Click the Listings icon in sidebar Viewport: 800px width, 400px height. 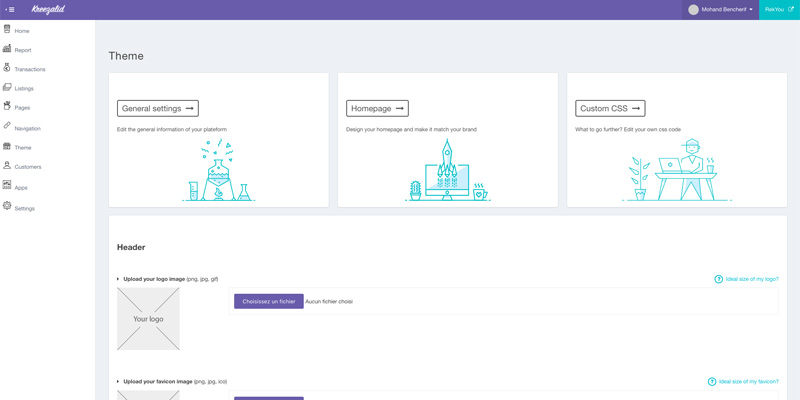pos(7,87)
